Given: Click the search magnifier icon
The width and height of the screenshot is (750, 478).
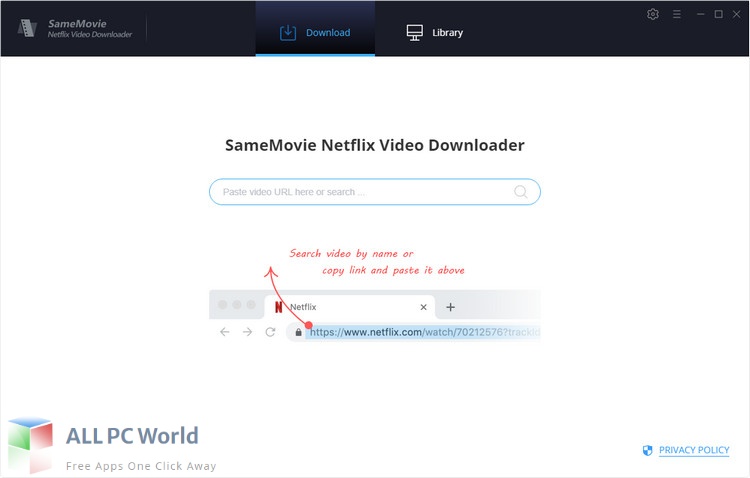Looking at the screenshot, I should [520, 192].
